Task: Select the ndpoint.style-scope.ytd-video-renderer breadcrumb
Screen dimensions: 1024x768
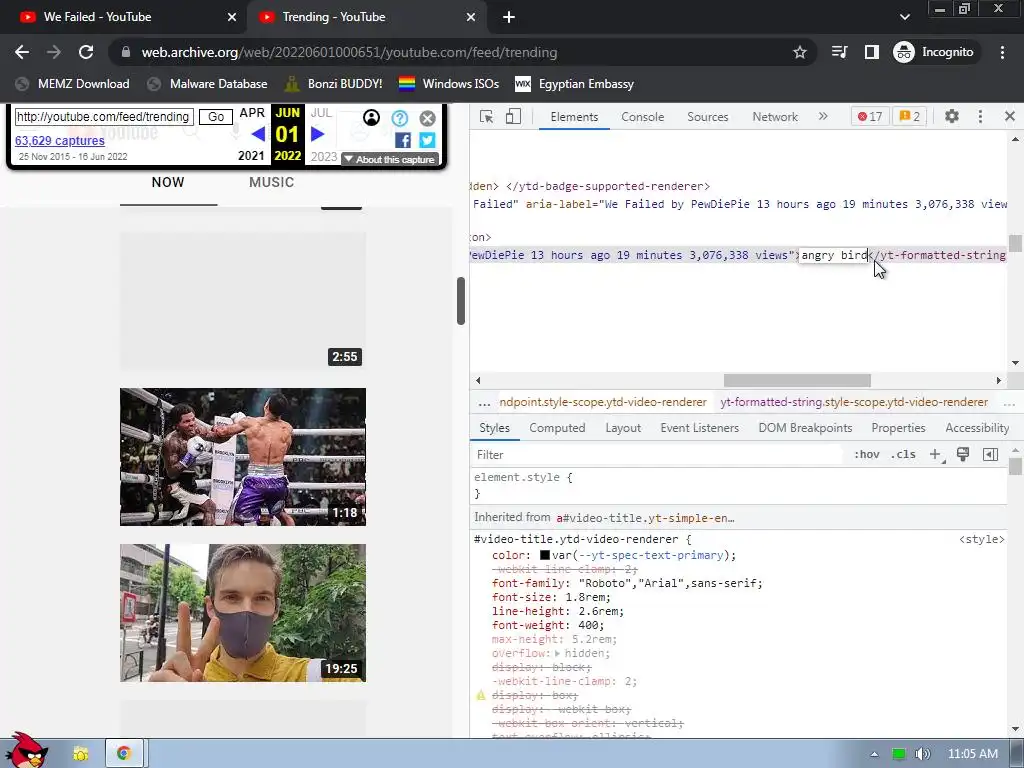Action: click(x=603, y=402)
